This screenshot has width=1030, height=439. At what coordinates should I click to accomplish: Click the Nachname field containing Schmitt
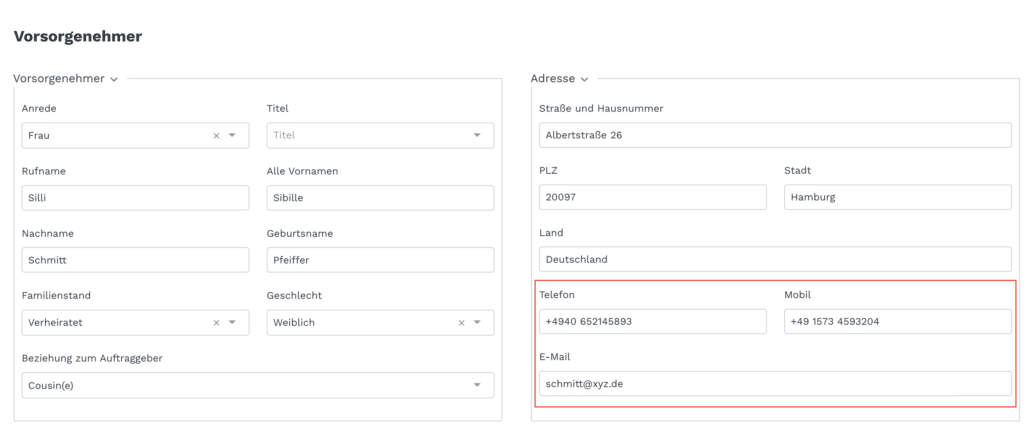click(135, 260)
